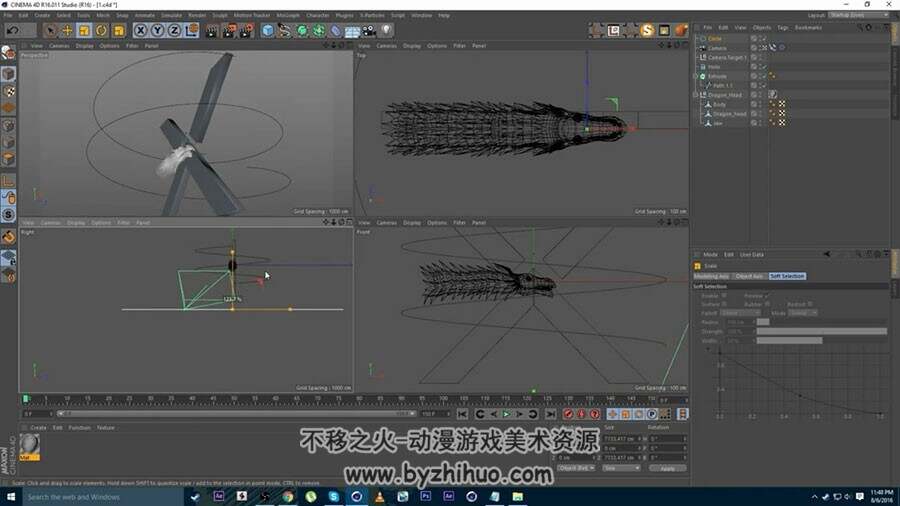
Task: Open the floor environment objects icon
Action: pos(352,30)
